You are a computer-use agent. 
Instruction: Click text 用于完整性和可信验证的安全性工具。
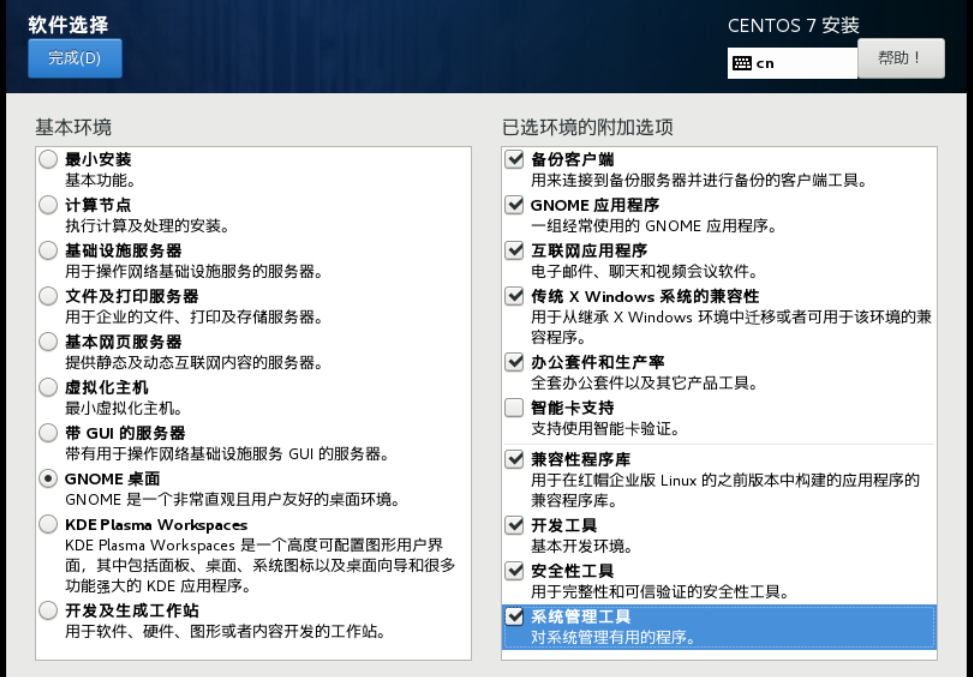pos(660,592)
